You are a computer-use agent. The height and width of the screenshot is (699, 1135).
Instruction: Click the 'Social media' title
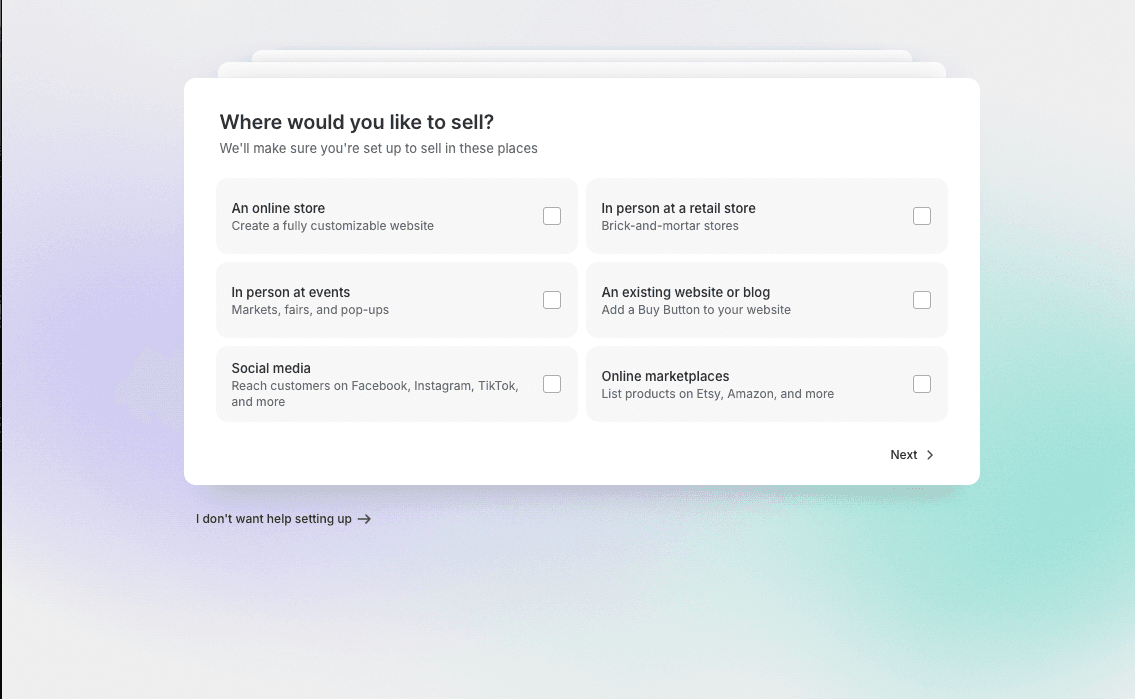click(x=271, y=368)
